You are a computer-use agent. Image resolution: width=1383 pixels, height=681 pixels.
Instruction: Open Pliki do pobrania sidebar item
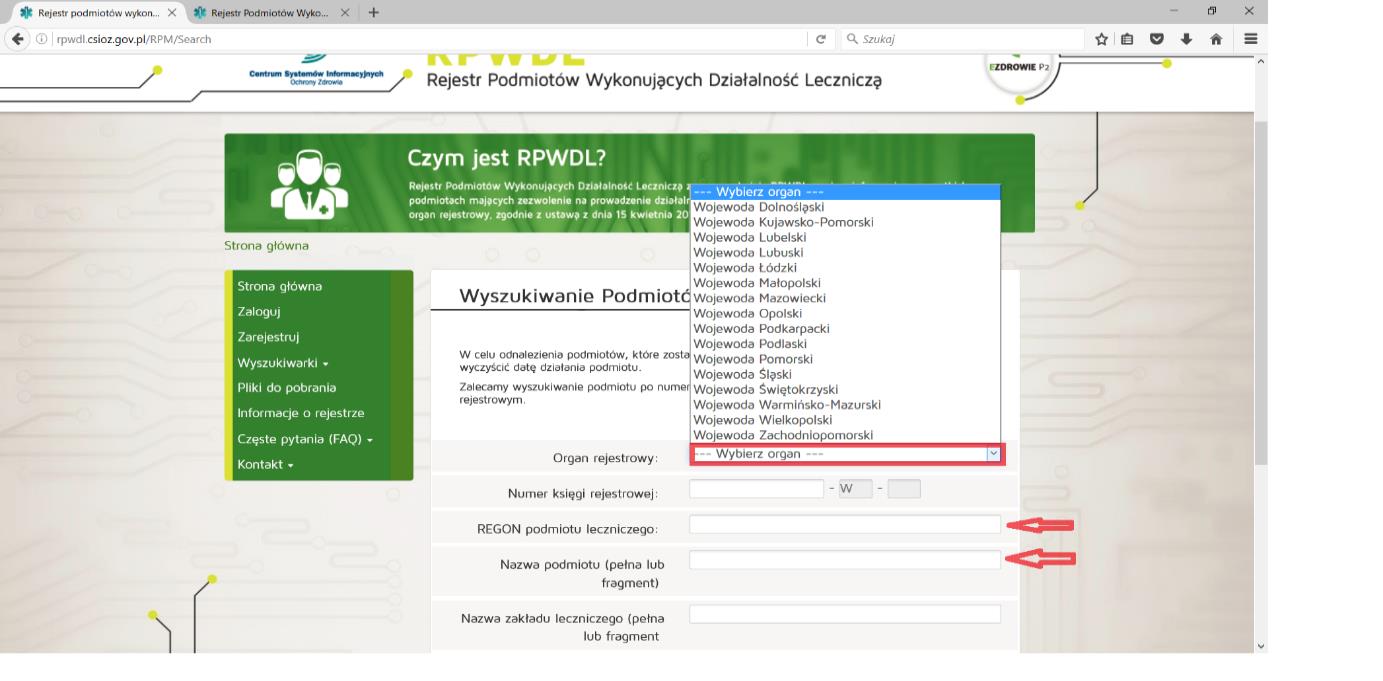click(x=286, y=387)
